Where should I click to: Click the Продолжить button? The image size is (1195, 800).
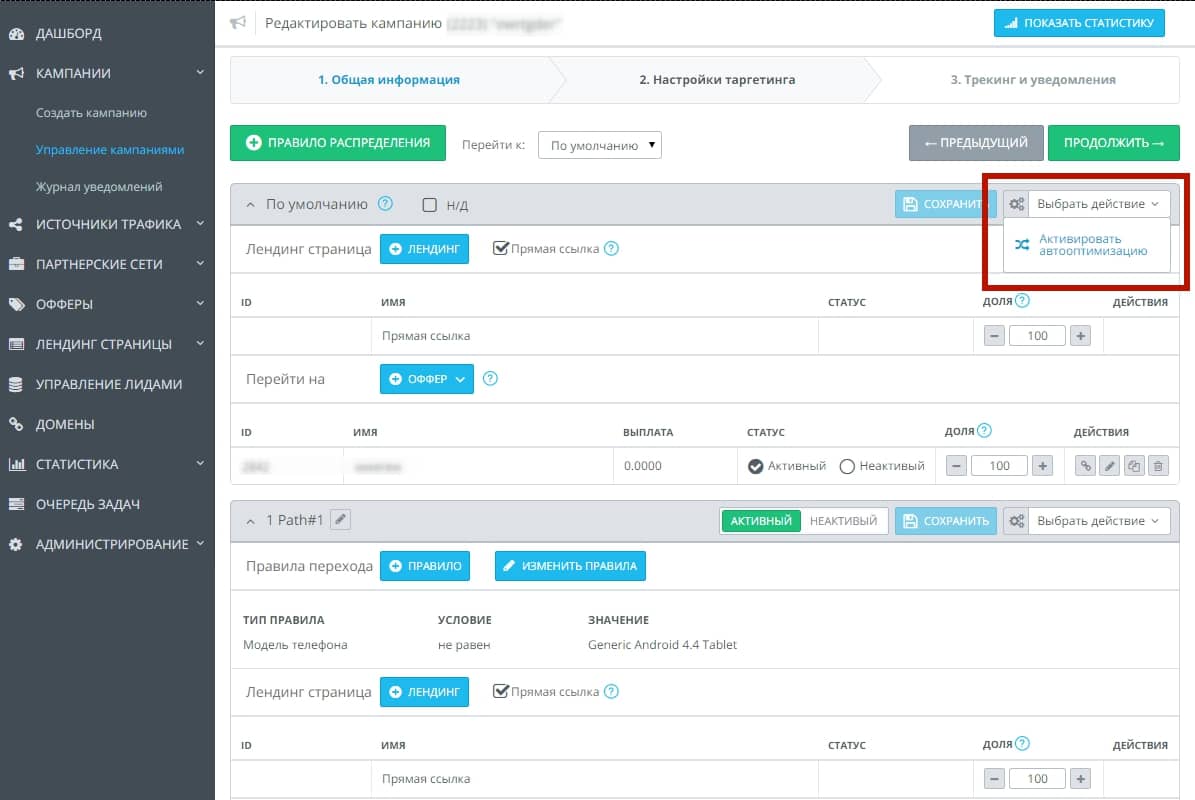pos(1113,142)
